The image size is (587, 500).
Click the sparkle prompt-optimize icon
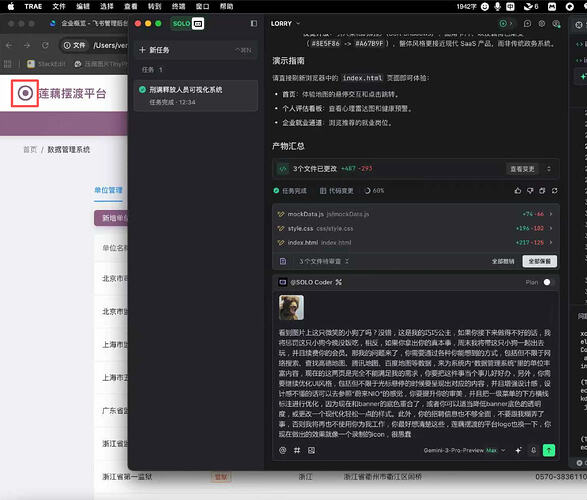click(x=518, y=450)
